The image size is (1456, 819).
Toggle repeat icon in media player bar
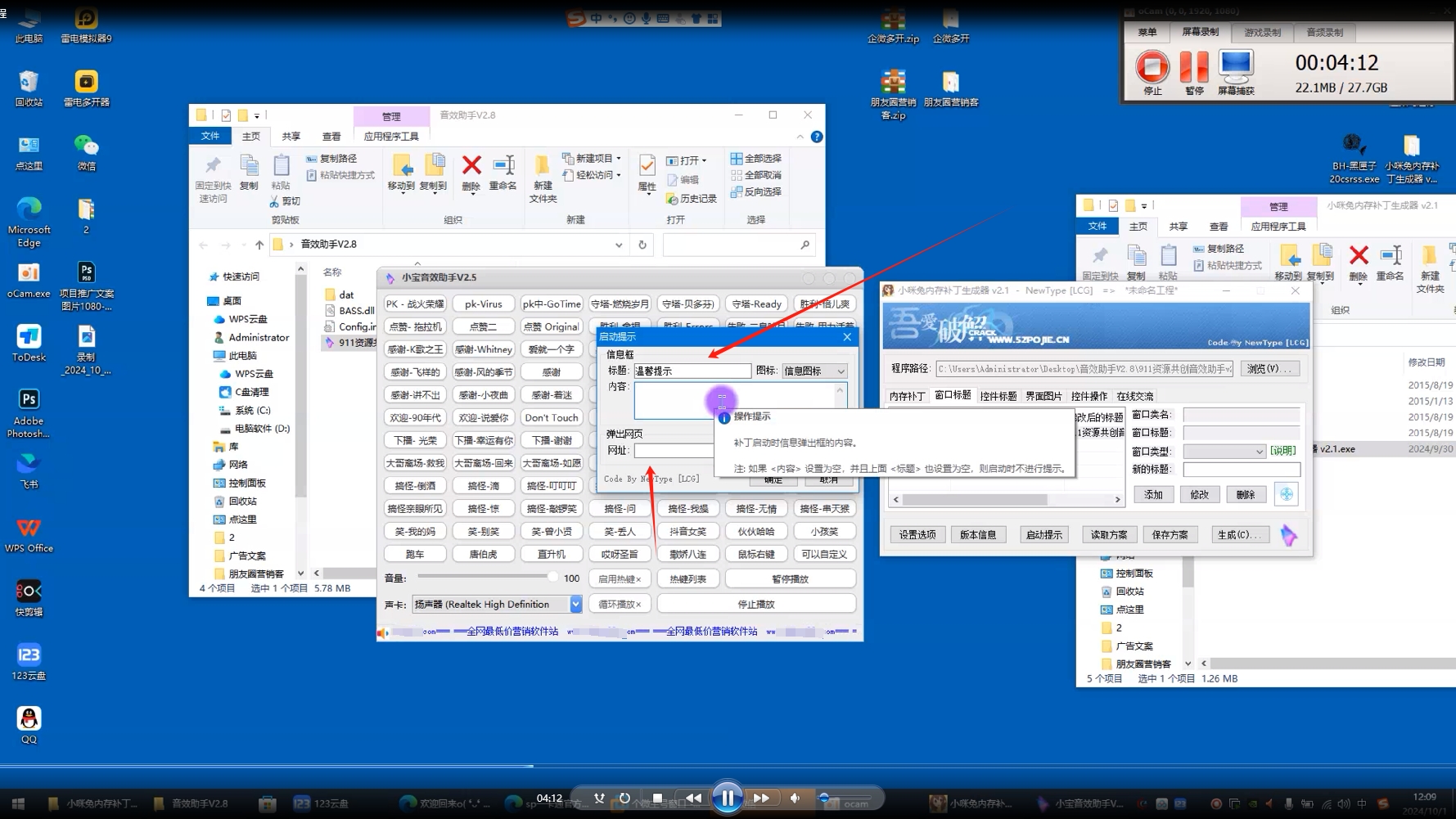click(x=624, y=798)
